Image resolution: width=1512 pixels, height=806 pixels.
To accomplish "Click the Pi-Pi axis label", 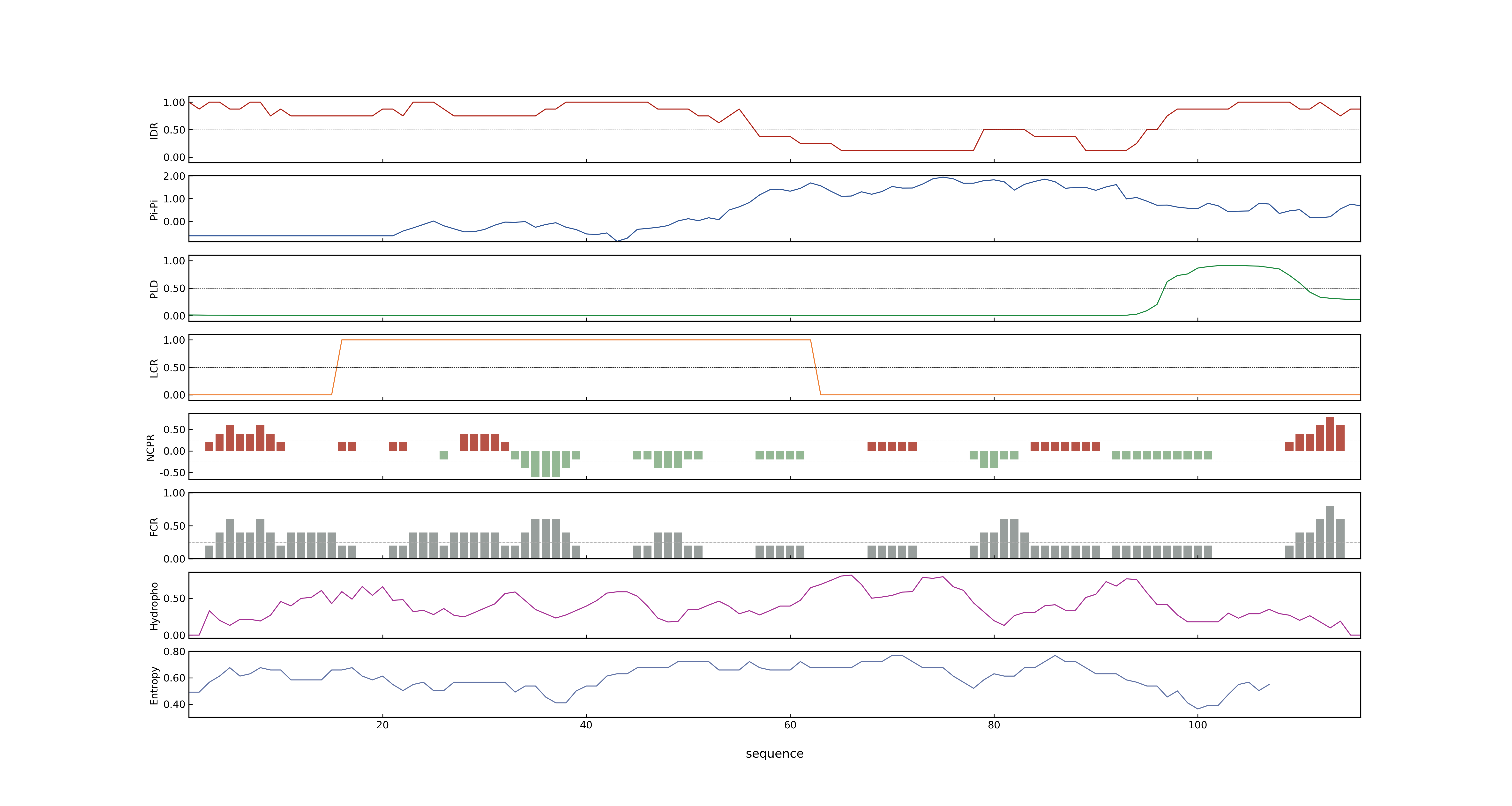I will [x=154, y=210].
